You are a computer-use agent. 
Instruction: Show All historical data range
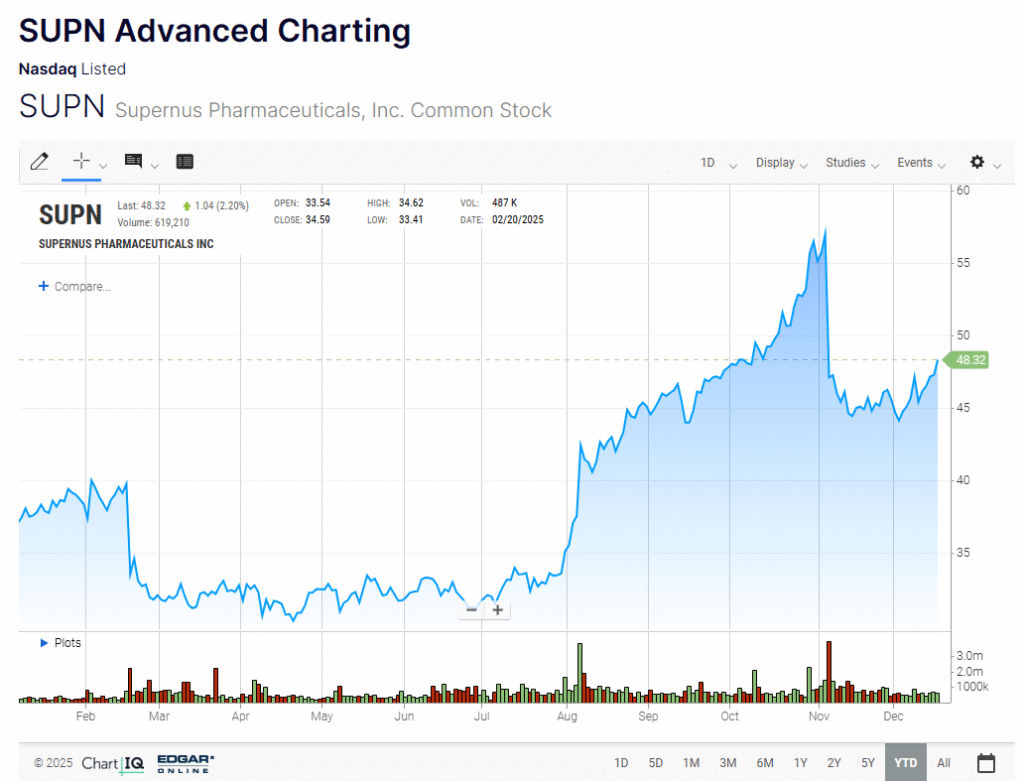(943, 763)
